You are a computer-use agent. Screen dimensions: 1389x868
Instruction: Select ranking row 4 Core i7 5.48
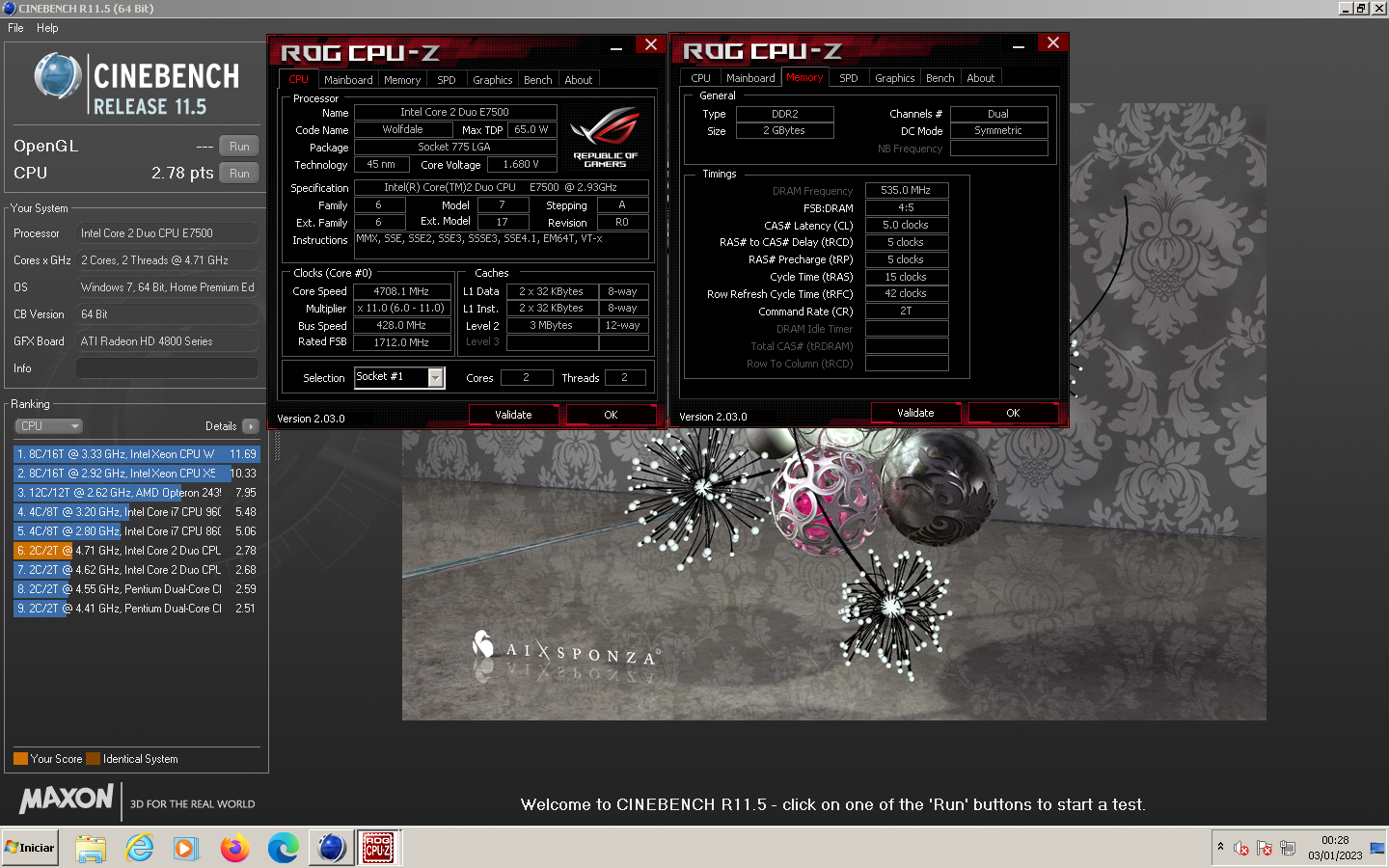point(136,512)
